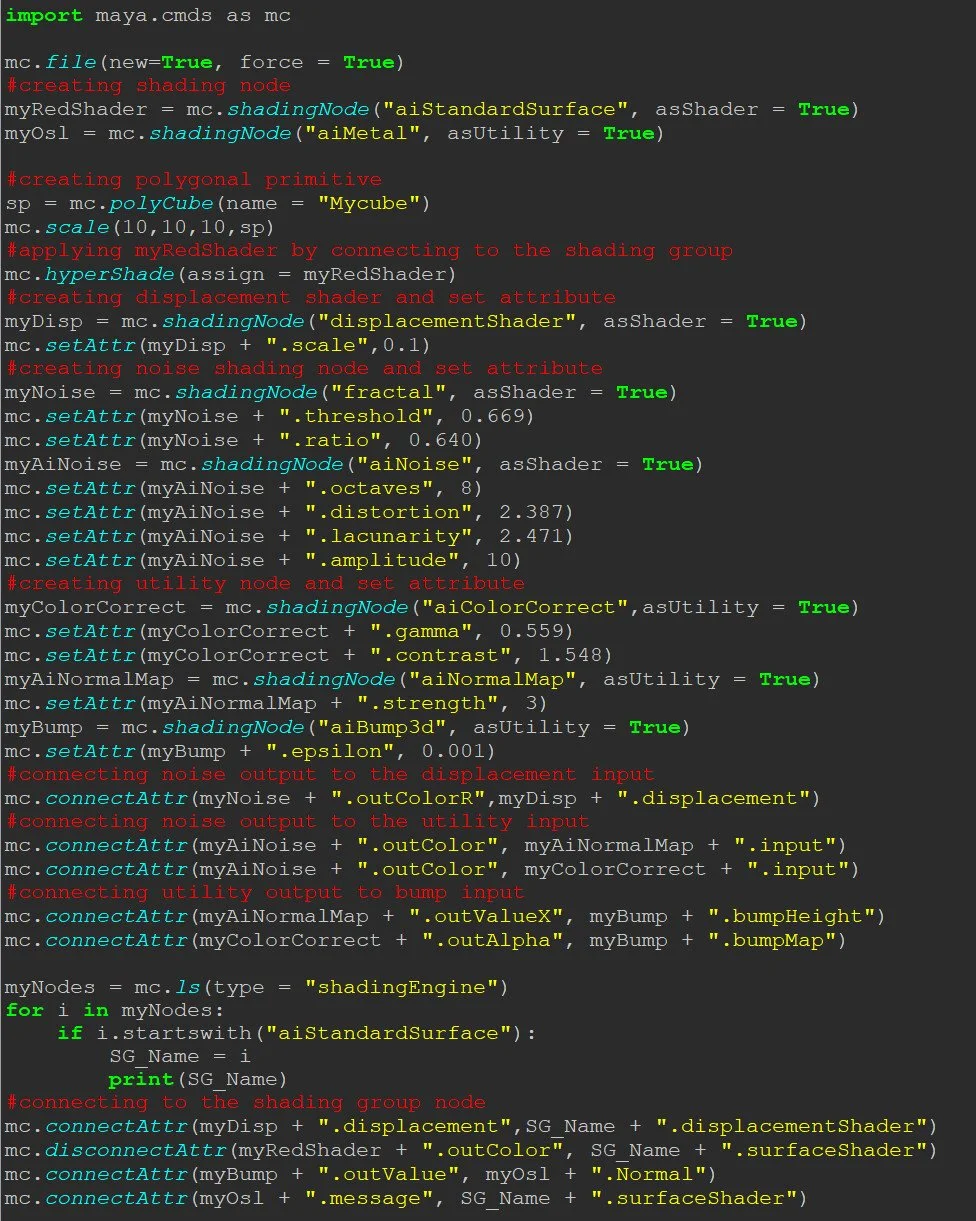This screenshot has height=1221, width=976.
Task: Click the ".epsilon" setAttr line
Action: pos(250,751)
